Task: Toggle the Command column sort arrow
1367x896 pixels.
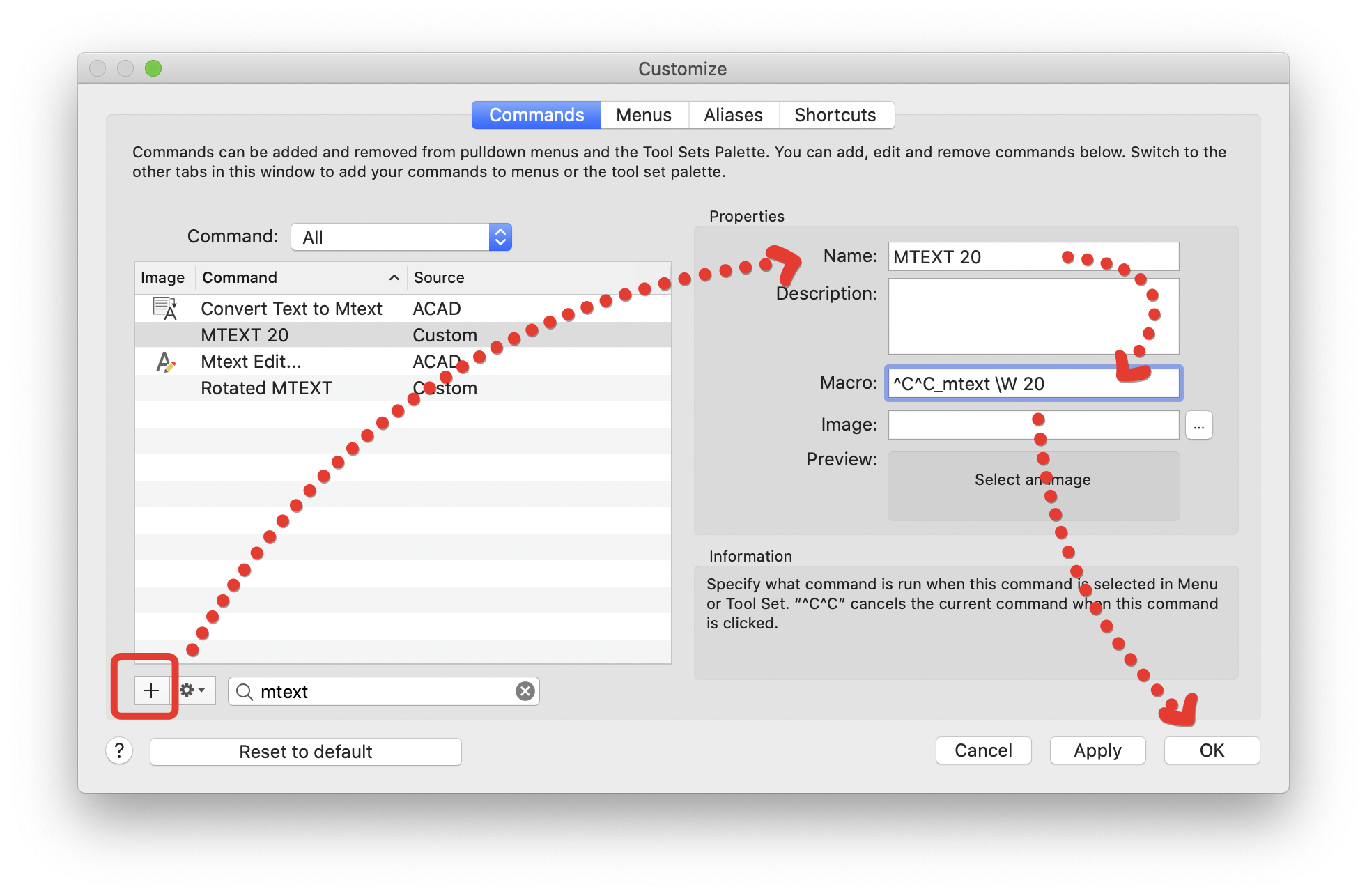Action: coord(395,277)
